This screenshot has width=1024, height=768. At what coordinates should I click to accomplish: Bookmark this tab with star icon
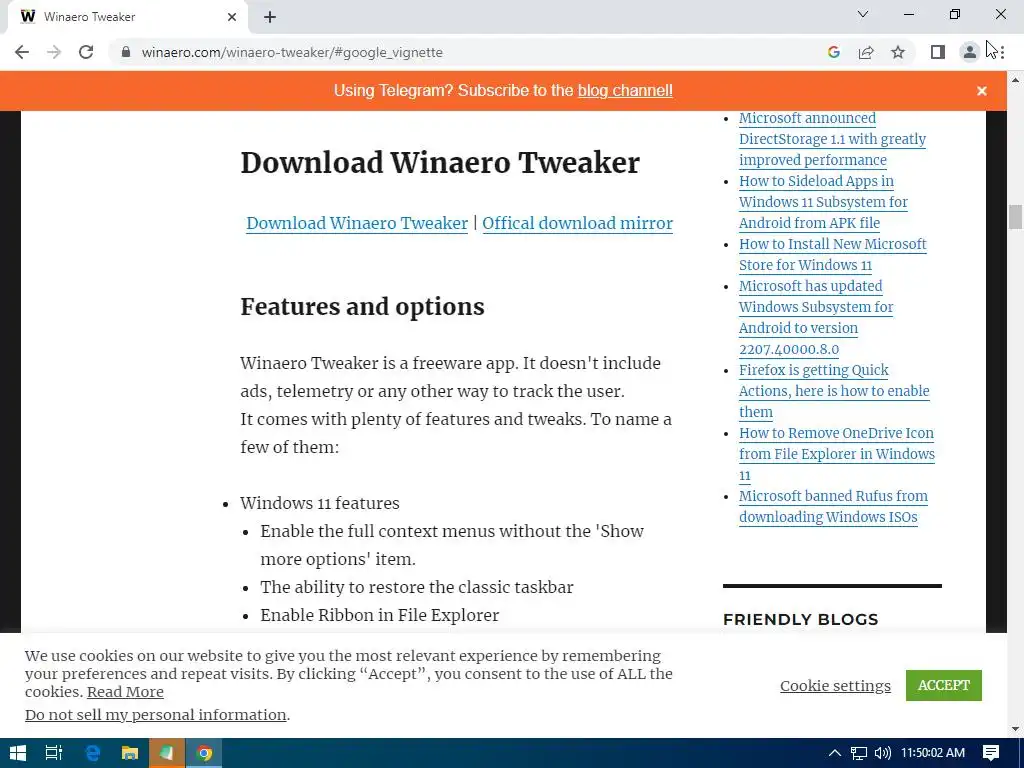pos(898,52)
